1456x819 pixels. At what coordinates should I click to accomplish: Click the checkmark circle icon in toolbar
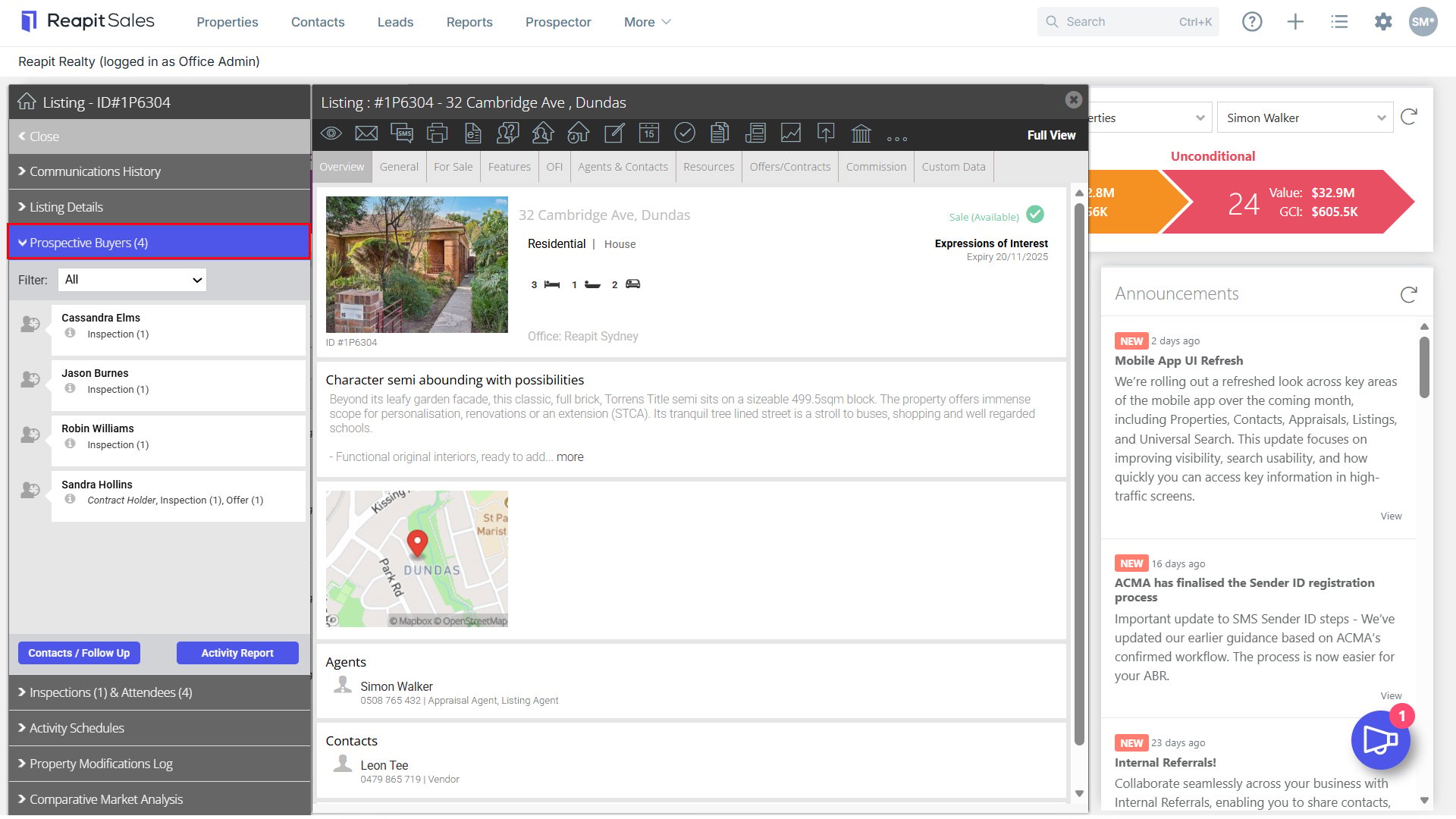[x=684, y=133]
